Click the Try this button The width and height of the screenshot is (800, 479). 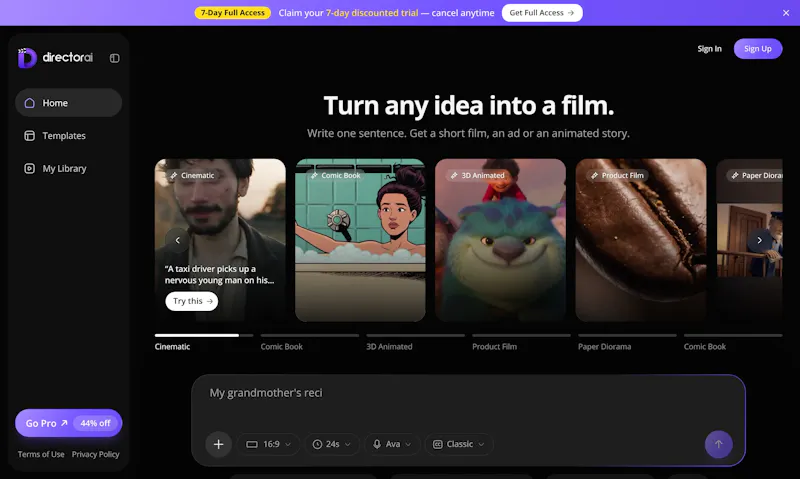point(192,301)
